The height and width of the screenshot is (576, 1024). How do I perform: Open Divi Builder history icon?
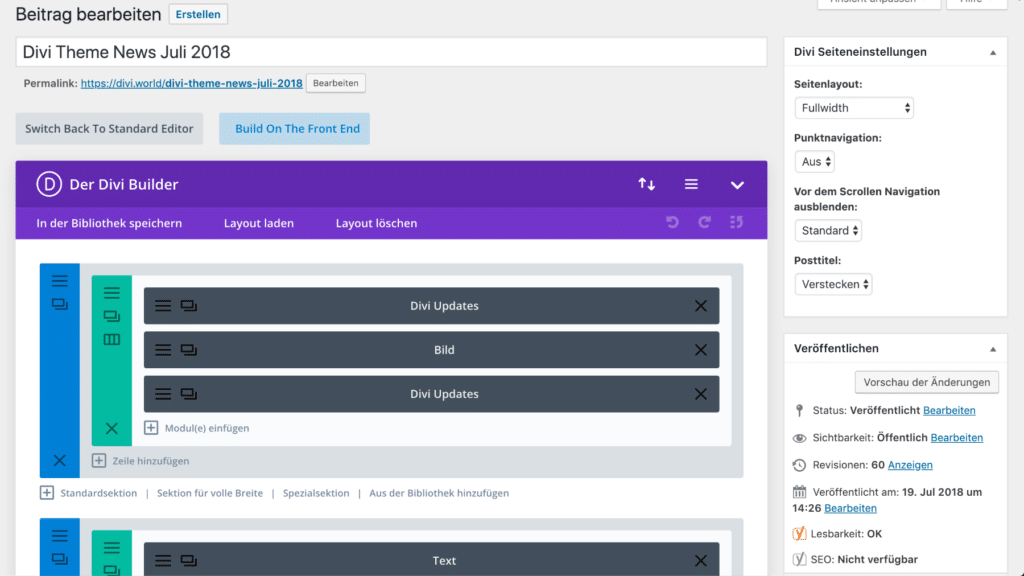(736, 222)
